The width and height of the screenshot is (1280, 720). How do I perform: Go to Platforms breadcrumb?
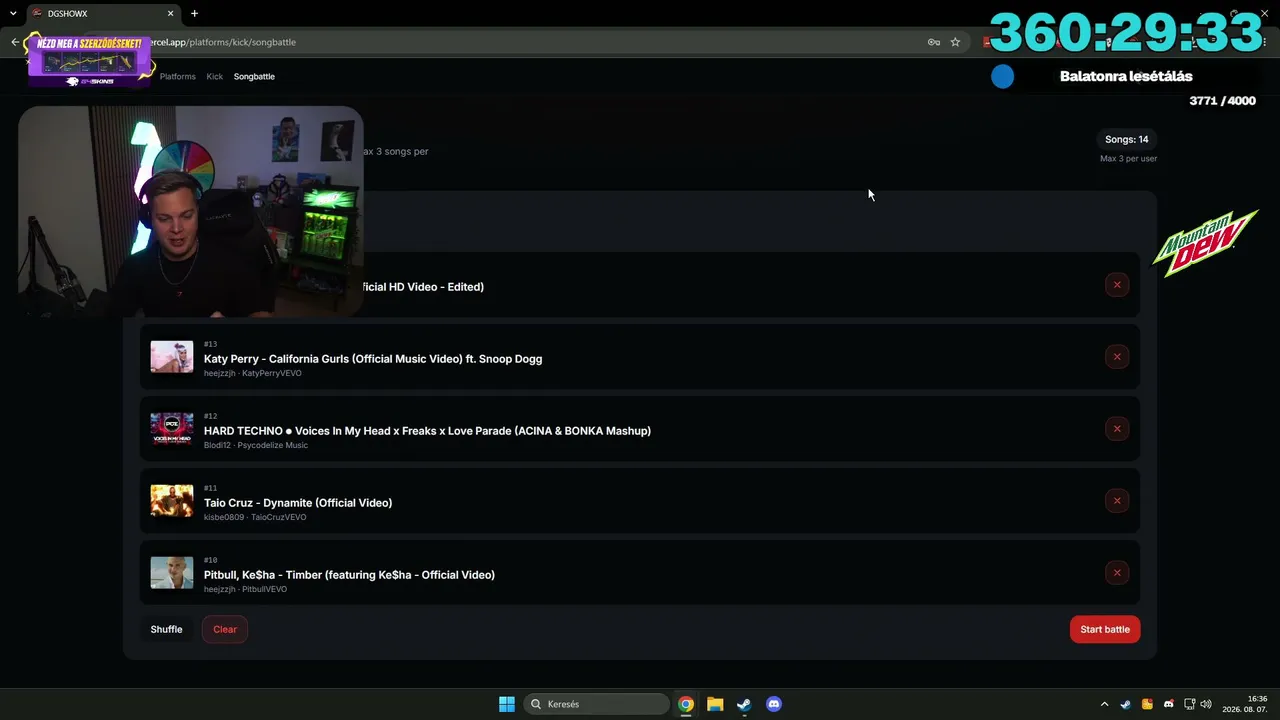coord(178,76)
